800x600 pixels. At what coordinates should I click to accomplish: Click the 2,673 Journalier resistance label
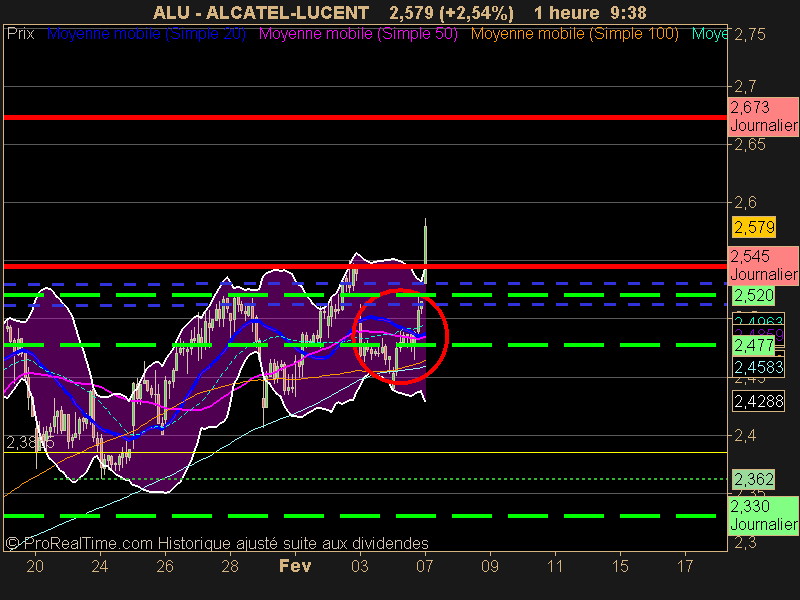coord(763,116)
